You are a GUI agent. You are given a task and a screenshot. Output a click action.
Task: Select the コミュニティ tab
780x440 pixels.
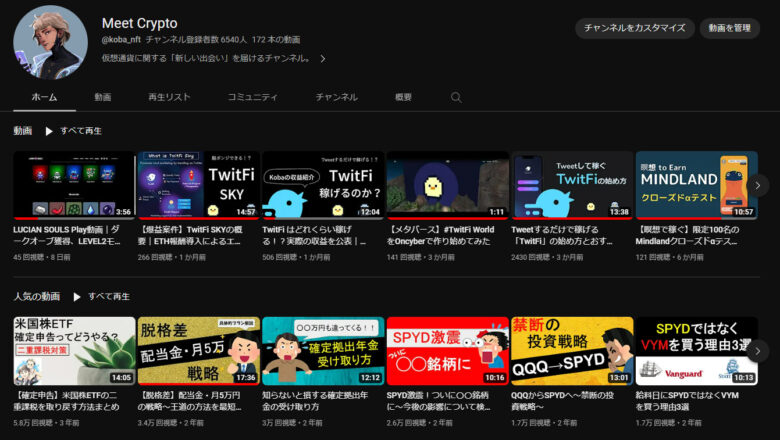point(252,97)
